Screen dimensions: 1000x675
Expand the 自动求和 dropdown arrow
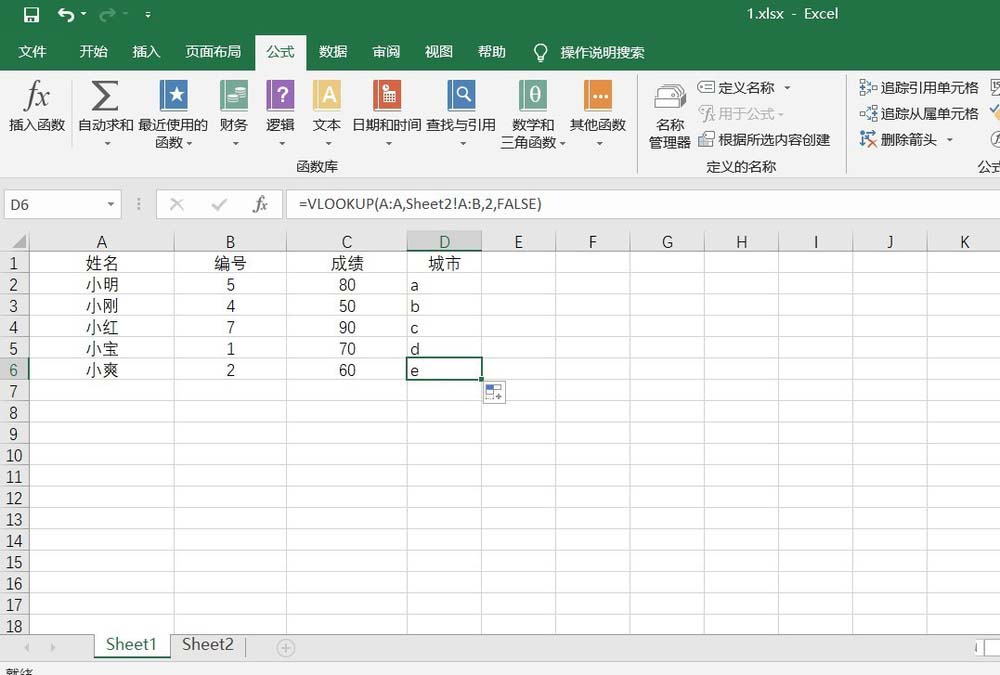[x=107, y=144]
